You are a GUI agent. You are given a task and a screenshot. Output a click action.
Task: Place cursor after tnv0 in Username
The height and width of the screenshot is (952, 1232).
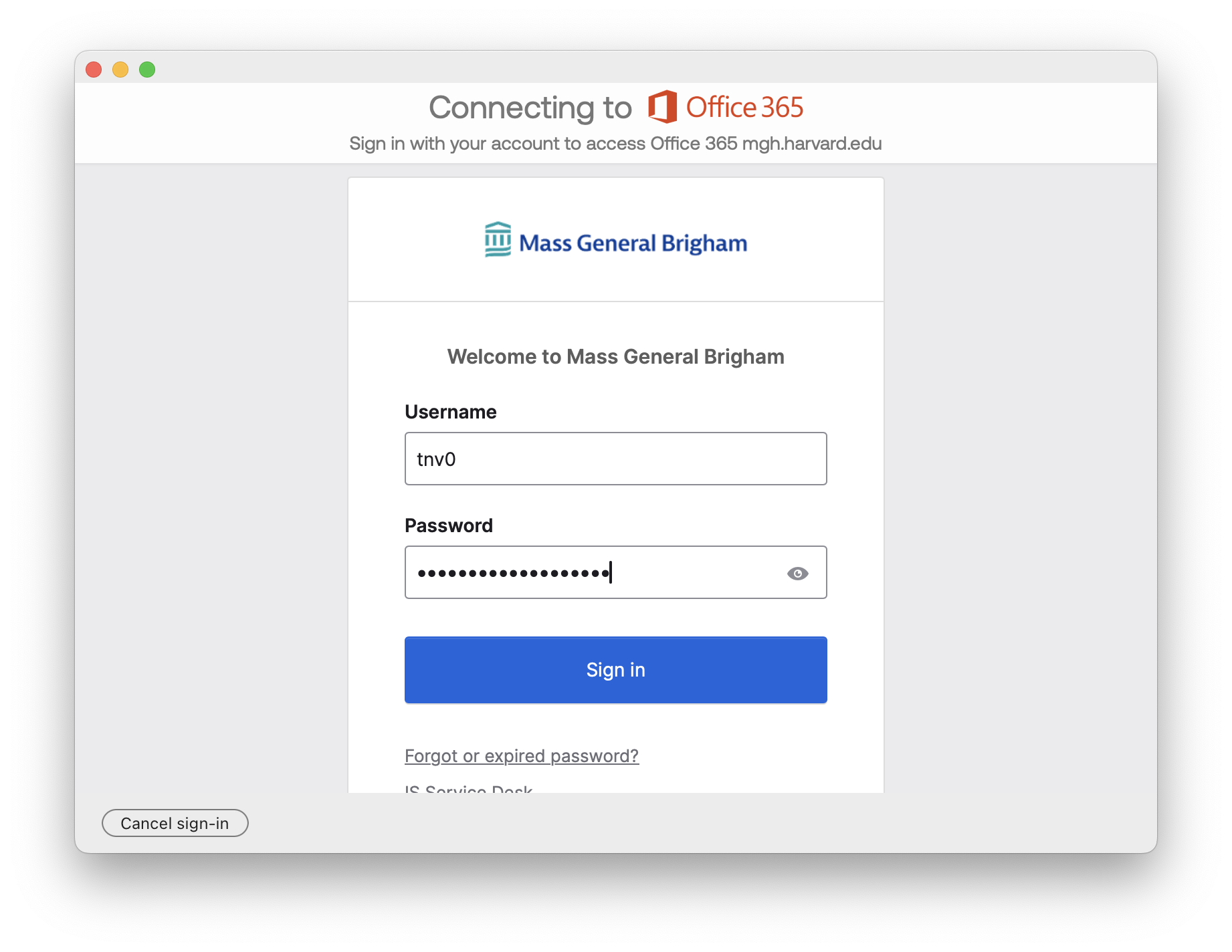(461, 459)
